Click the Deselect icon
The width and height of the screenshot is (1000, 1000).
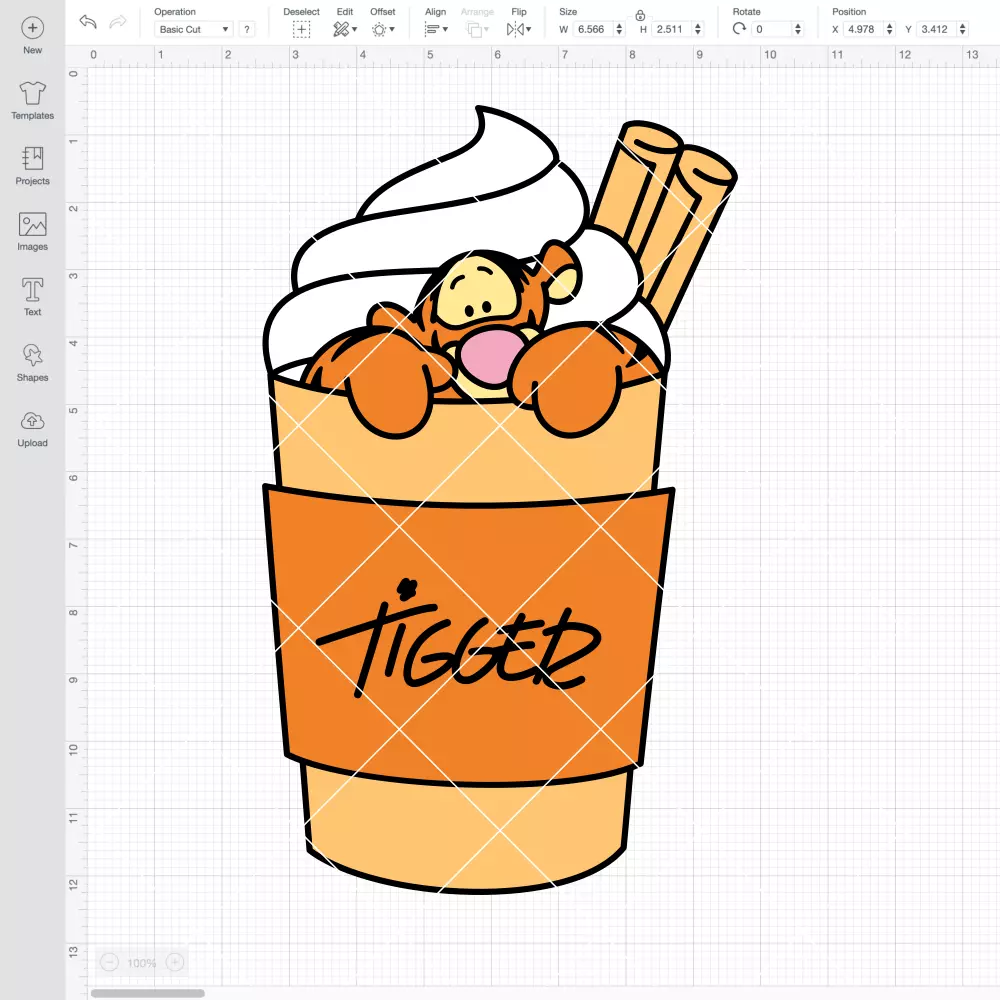302,29
